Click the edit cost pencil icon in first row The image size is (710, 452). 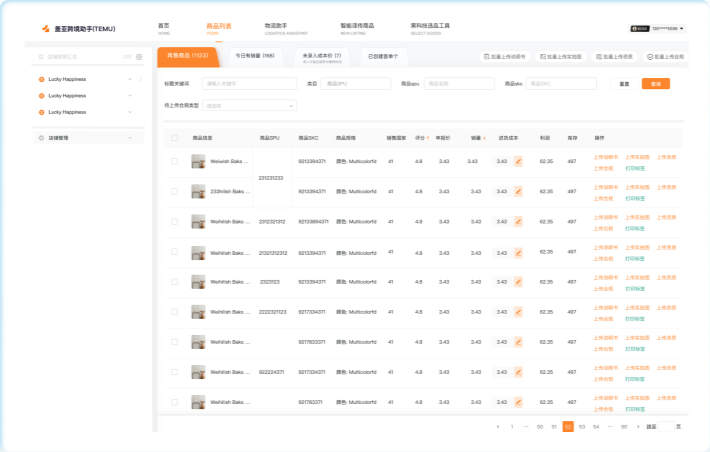[x=518, y=161]
